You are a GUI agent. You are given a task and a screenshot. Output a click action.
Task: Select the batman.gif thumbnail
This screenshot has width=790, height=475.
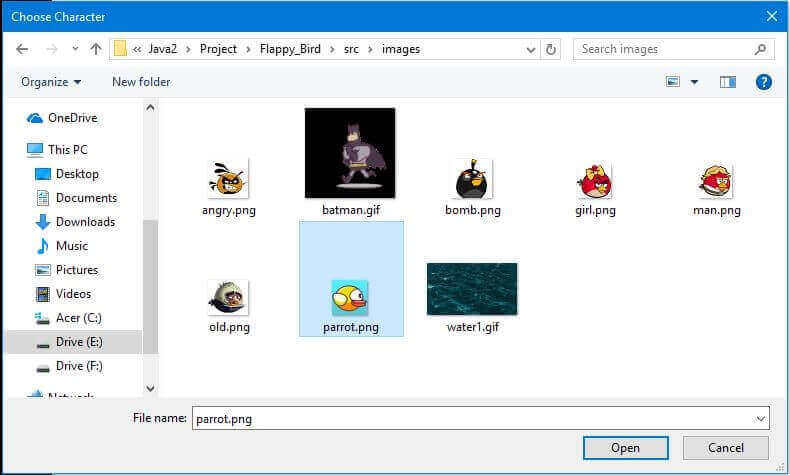[350, 153]
